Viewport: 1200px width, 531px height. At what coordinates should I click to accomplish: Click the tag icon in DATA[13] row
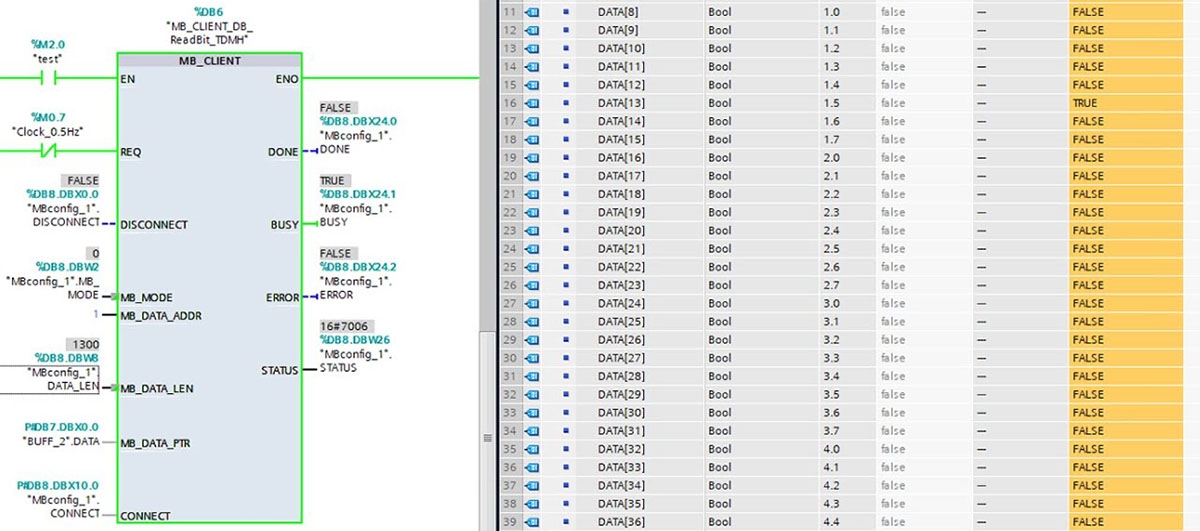(532, 103)
